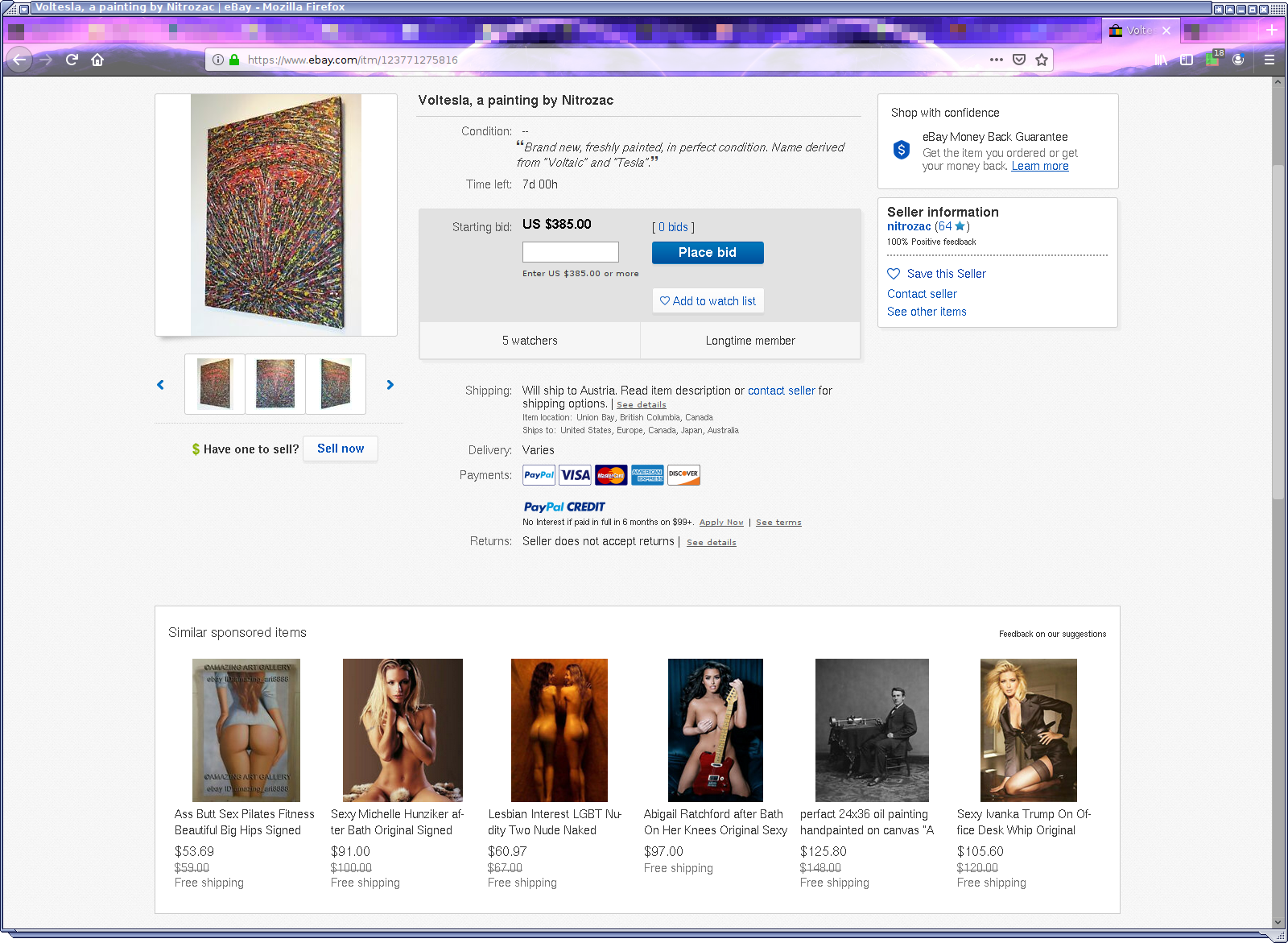The image size is (1288, 943).
Task: Click Feedback on our suggestions link
Action: (x=1052, y=635)
